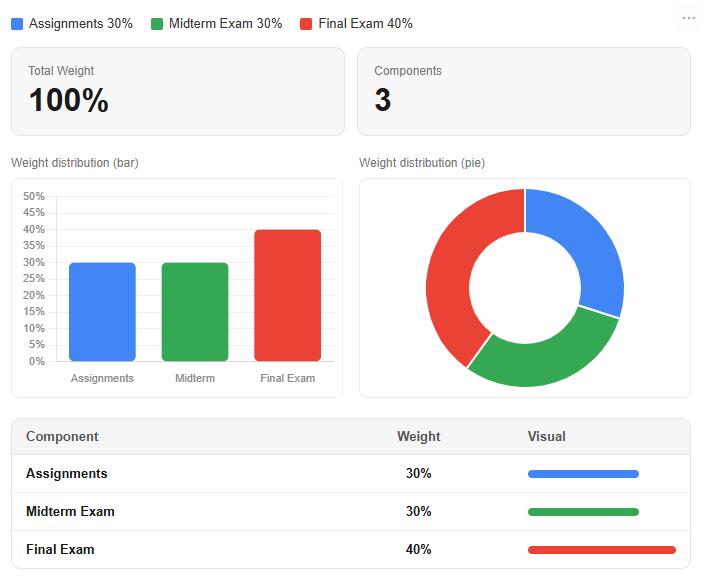
Task: Click the green Midterm Exam legend swatch
Action: [157, 23]
